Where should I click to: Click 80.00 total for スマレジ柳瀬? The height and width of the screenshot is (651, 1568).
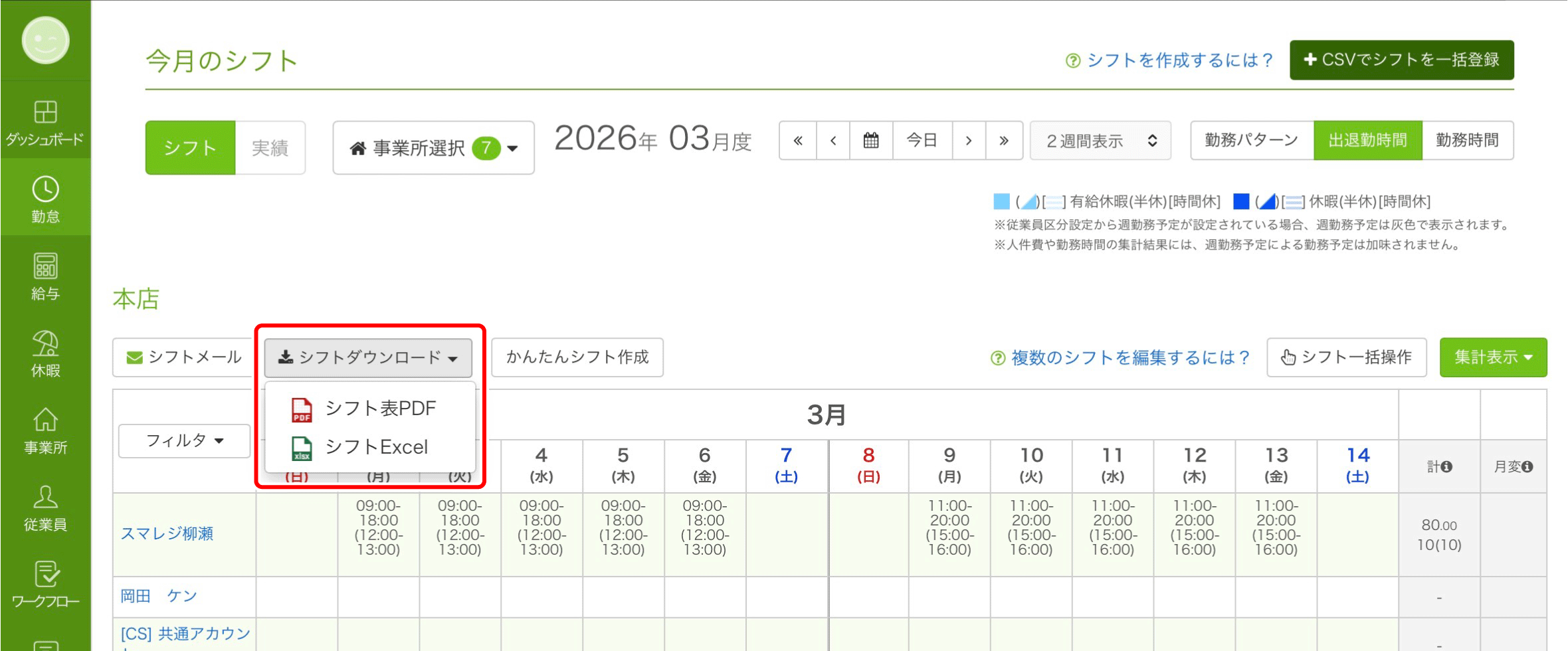1439,525
